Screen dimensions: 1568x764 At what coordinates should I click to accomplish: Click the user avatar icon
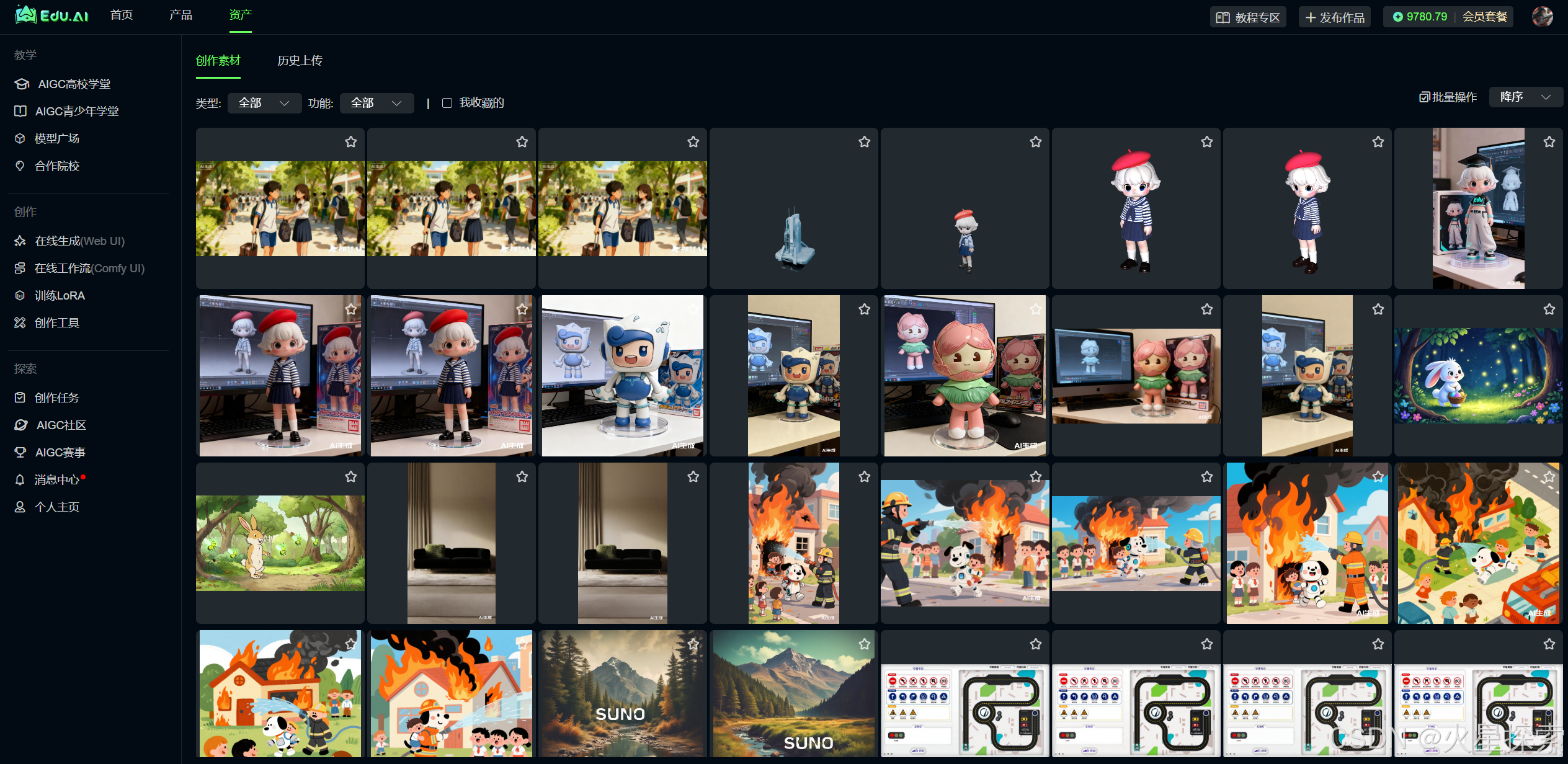click(x=1542, y=17)
